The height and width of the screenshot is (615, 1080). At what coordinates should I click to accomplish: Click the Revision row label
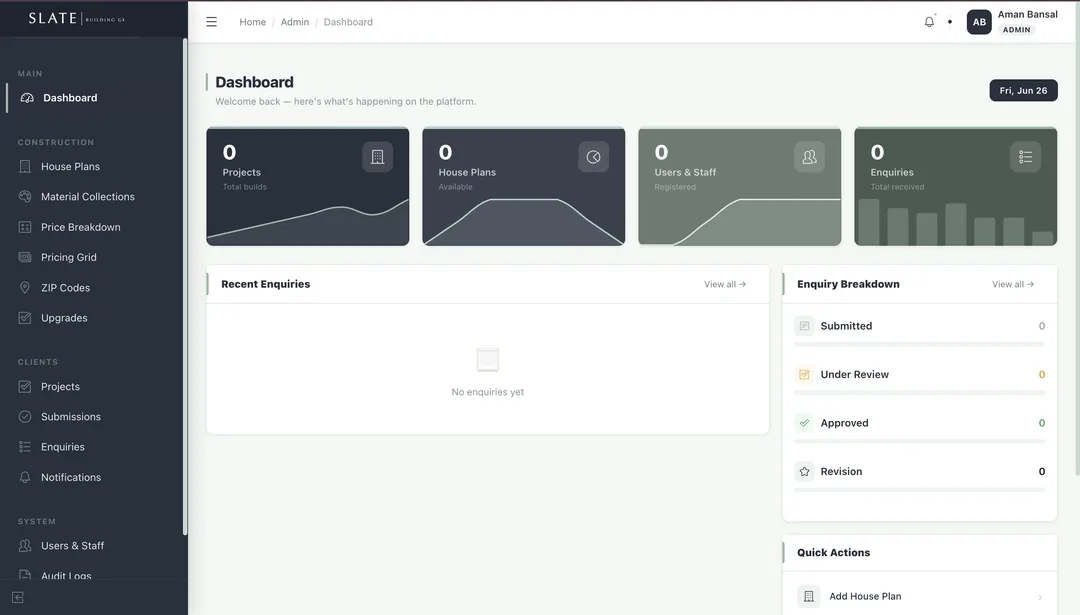(841, 472)
